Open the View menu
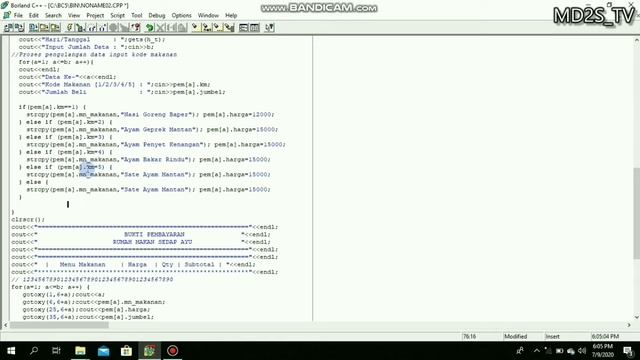640x360 pixels. coord(74,16)
